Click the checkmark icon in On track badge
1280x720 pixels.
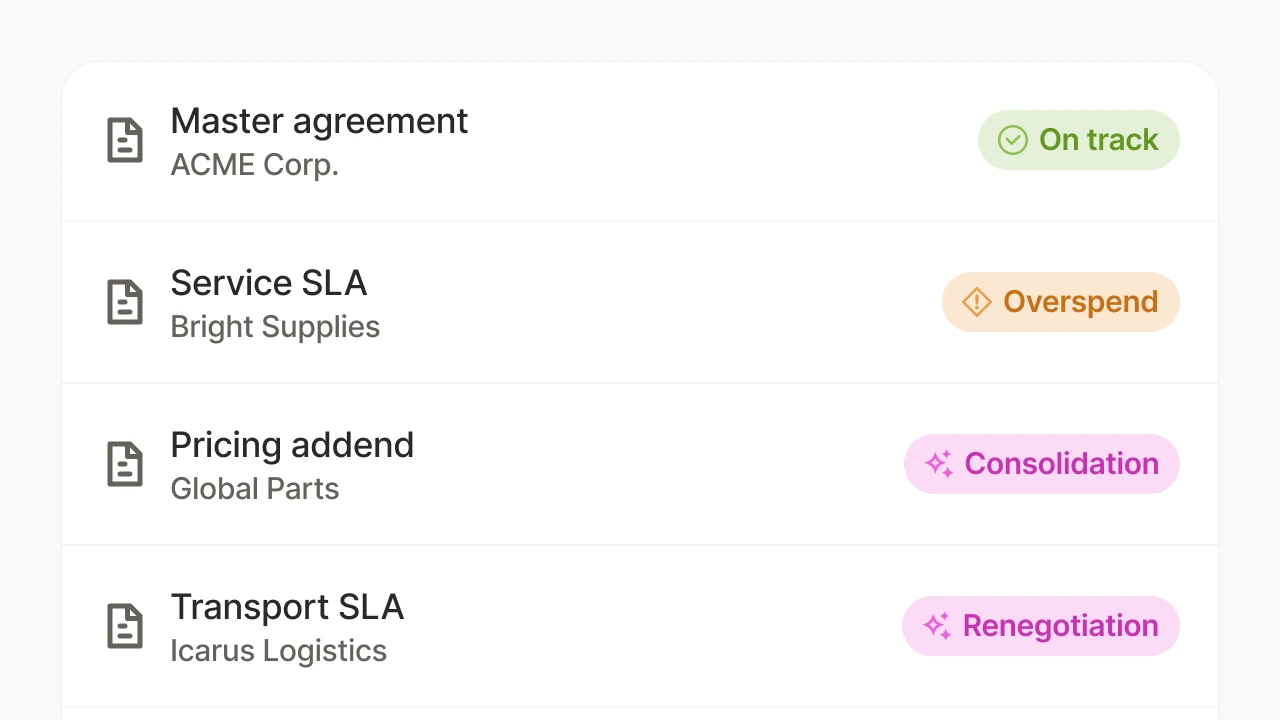point(1013,140)
